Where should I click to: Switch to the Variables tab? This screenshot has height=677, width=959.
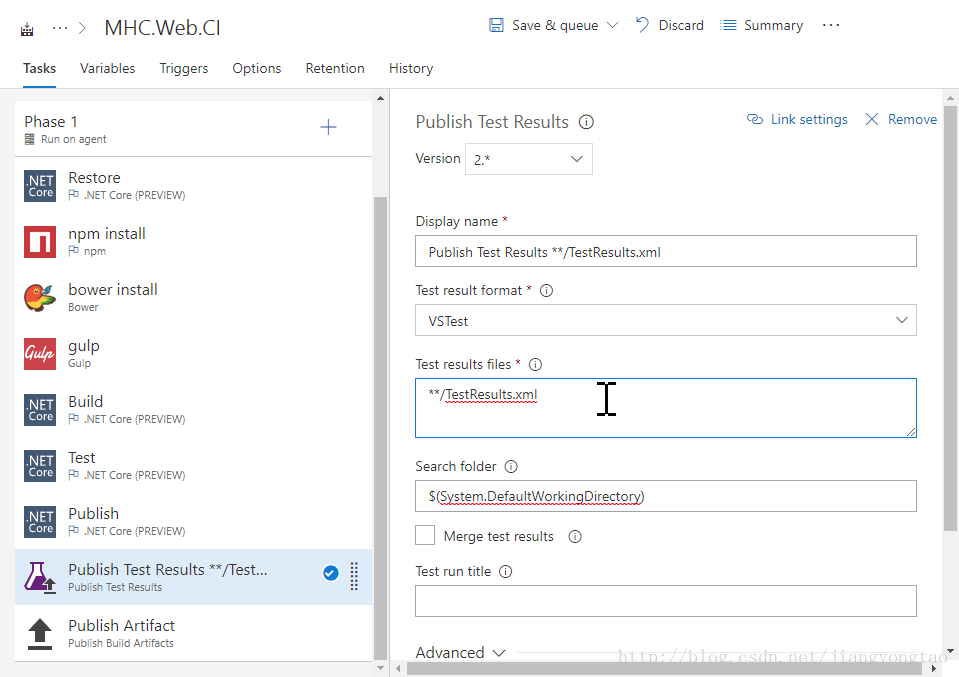pos(108,68)
